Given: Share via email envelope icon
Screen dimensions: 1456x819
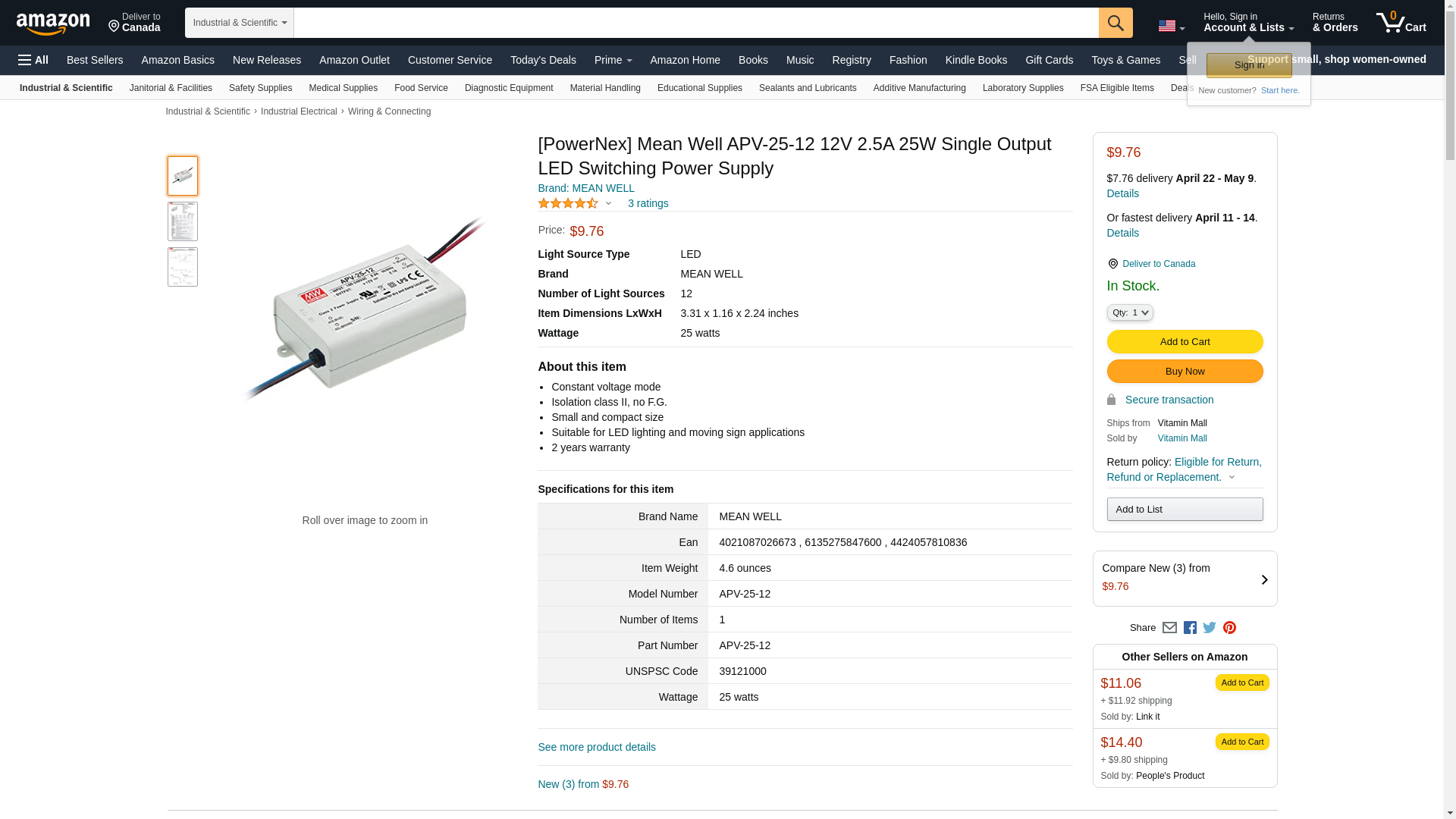Looking at the screenshot, I should tap(1169, 628).
